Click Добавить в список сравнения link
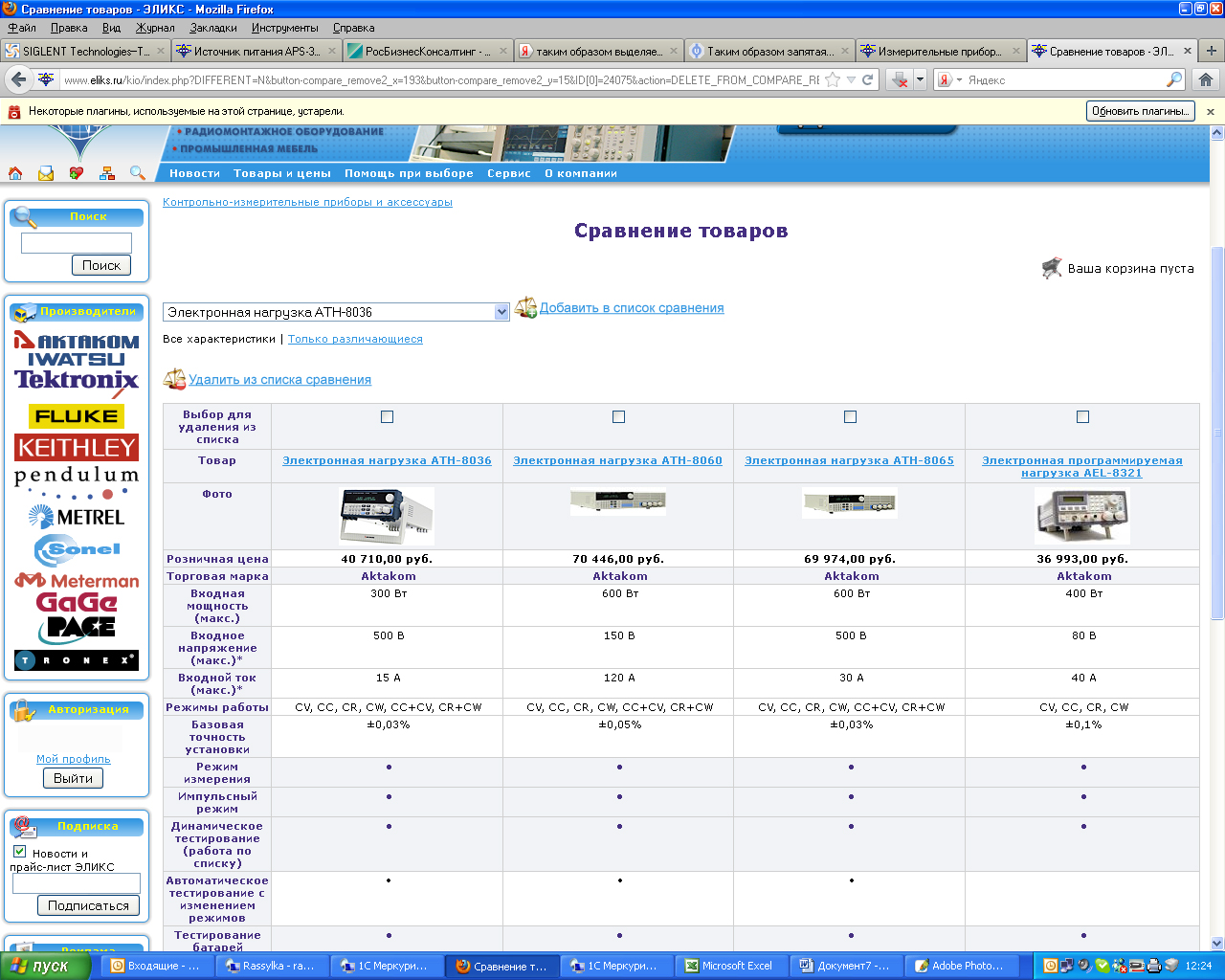Viewport: 1225px width, 980px height. [x=632, y=308]
